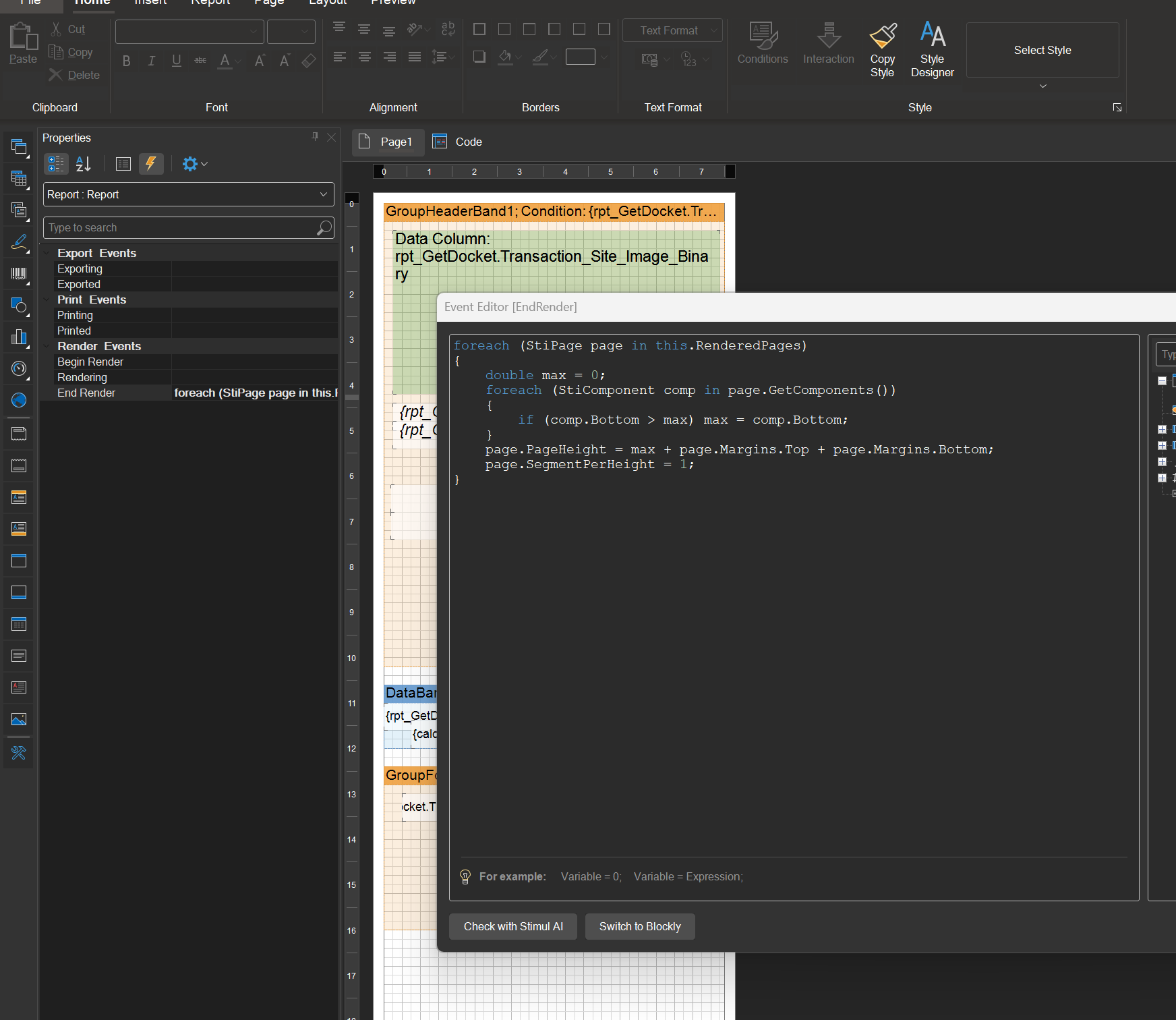Click Check with Stimul AI button
Image resolution: width=1176 pixels, height=1020 pixels.
[x=513, y=926]
